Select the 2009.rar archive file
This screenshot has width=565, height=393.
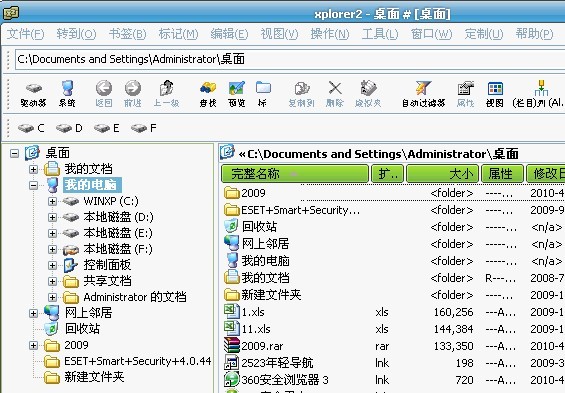(262, 346)
